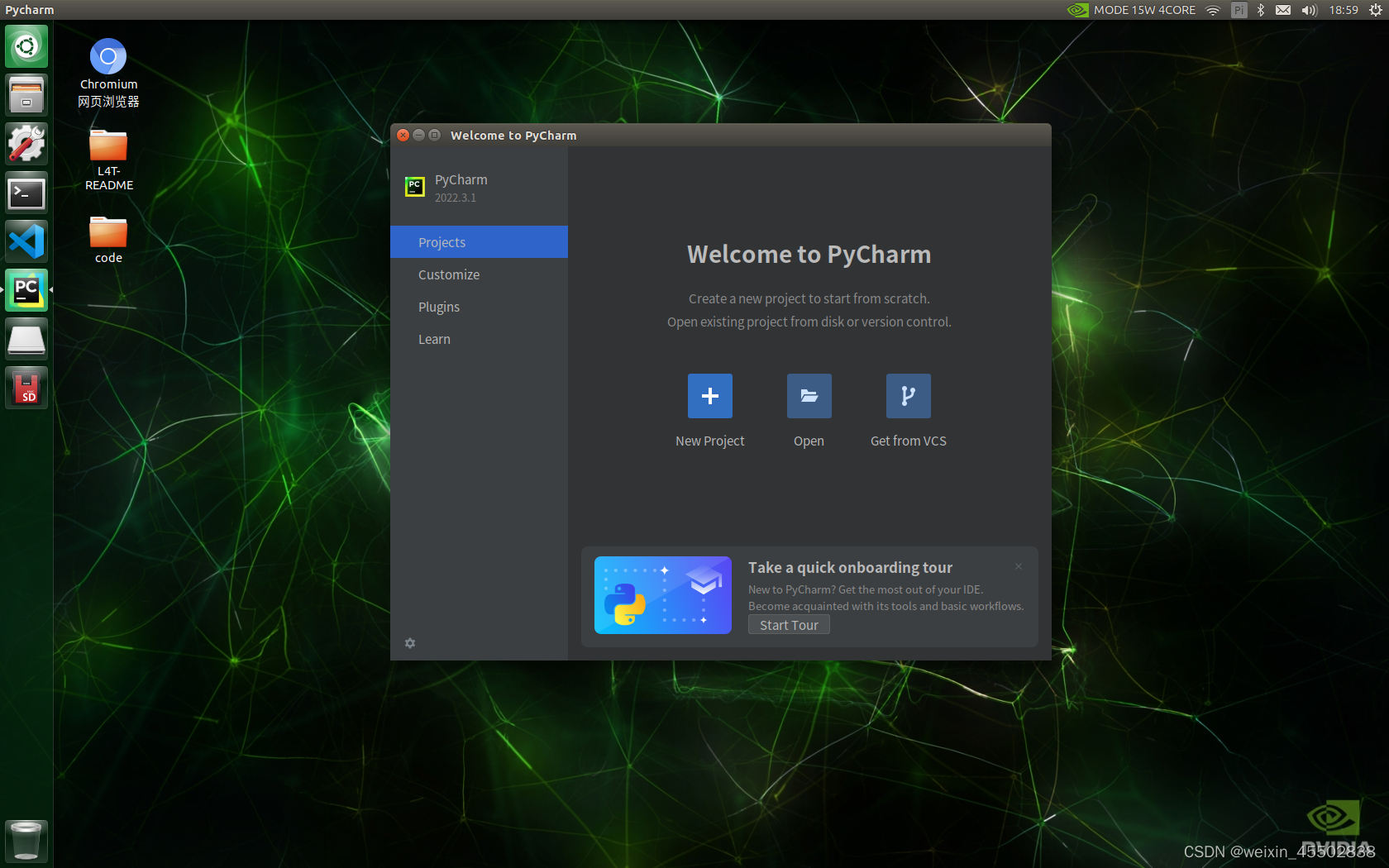Click the New Project icon
This screenshot has height=868, width=1389.
[709, 396]
